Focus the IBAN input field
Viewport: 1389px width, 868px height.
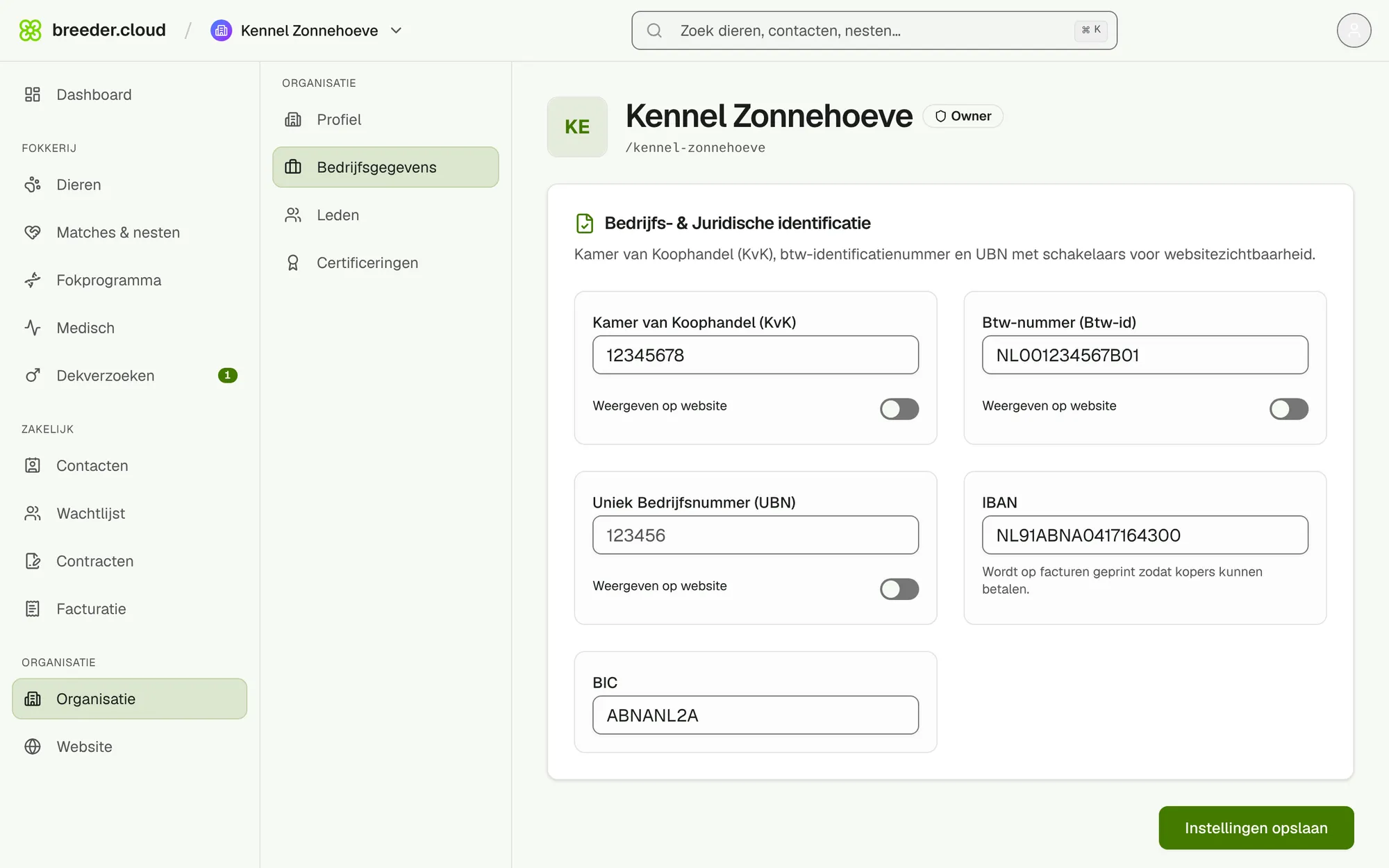pyautogui.click(x=1145, y=535)
